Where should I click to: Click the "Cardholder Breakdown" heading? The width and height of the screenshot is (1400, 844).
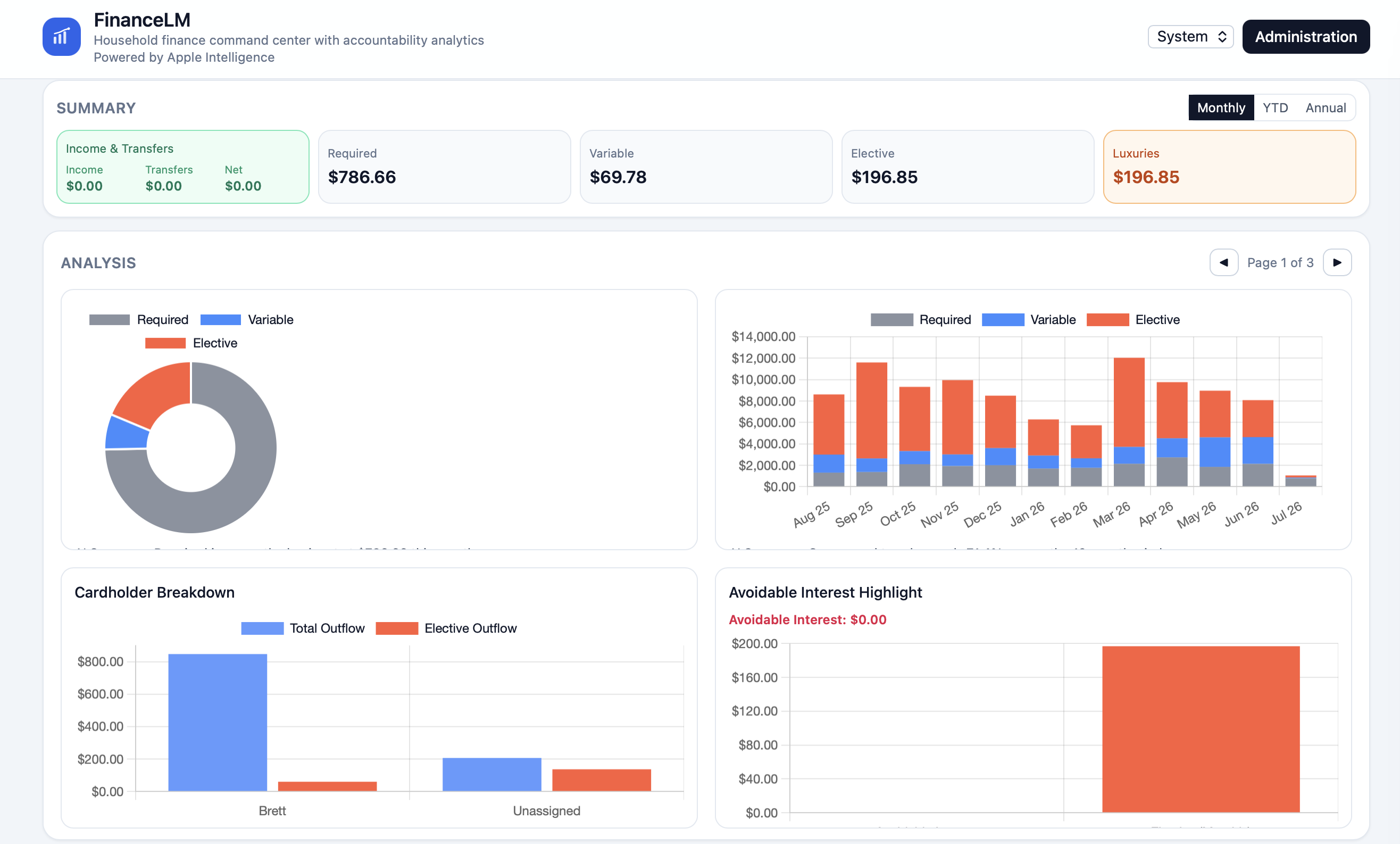click(155, 592)
